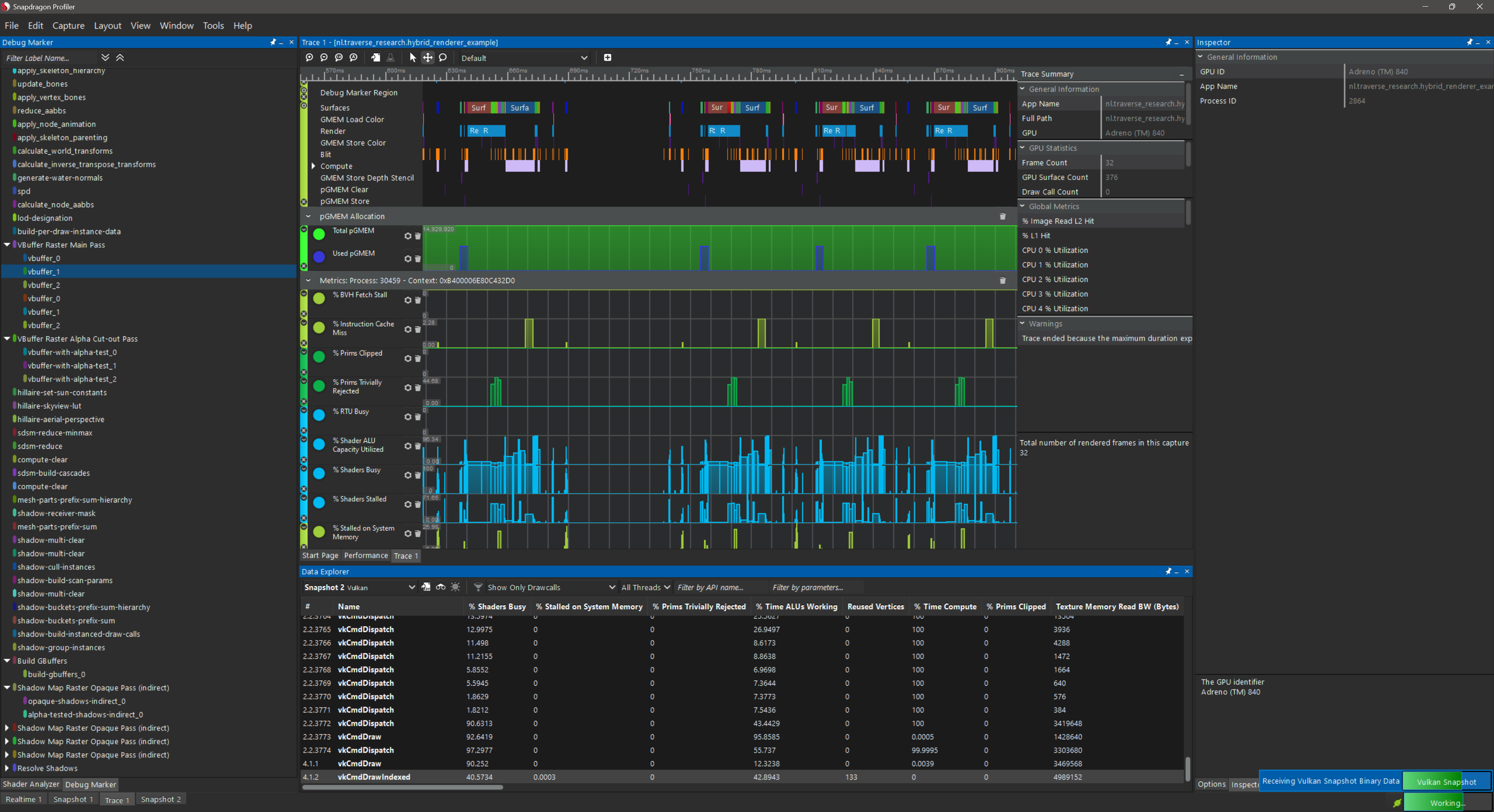Switch to Realtime 1 bottom tab

(x=23, y=799)
